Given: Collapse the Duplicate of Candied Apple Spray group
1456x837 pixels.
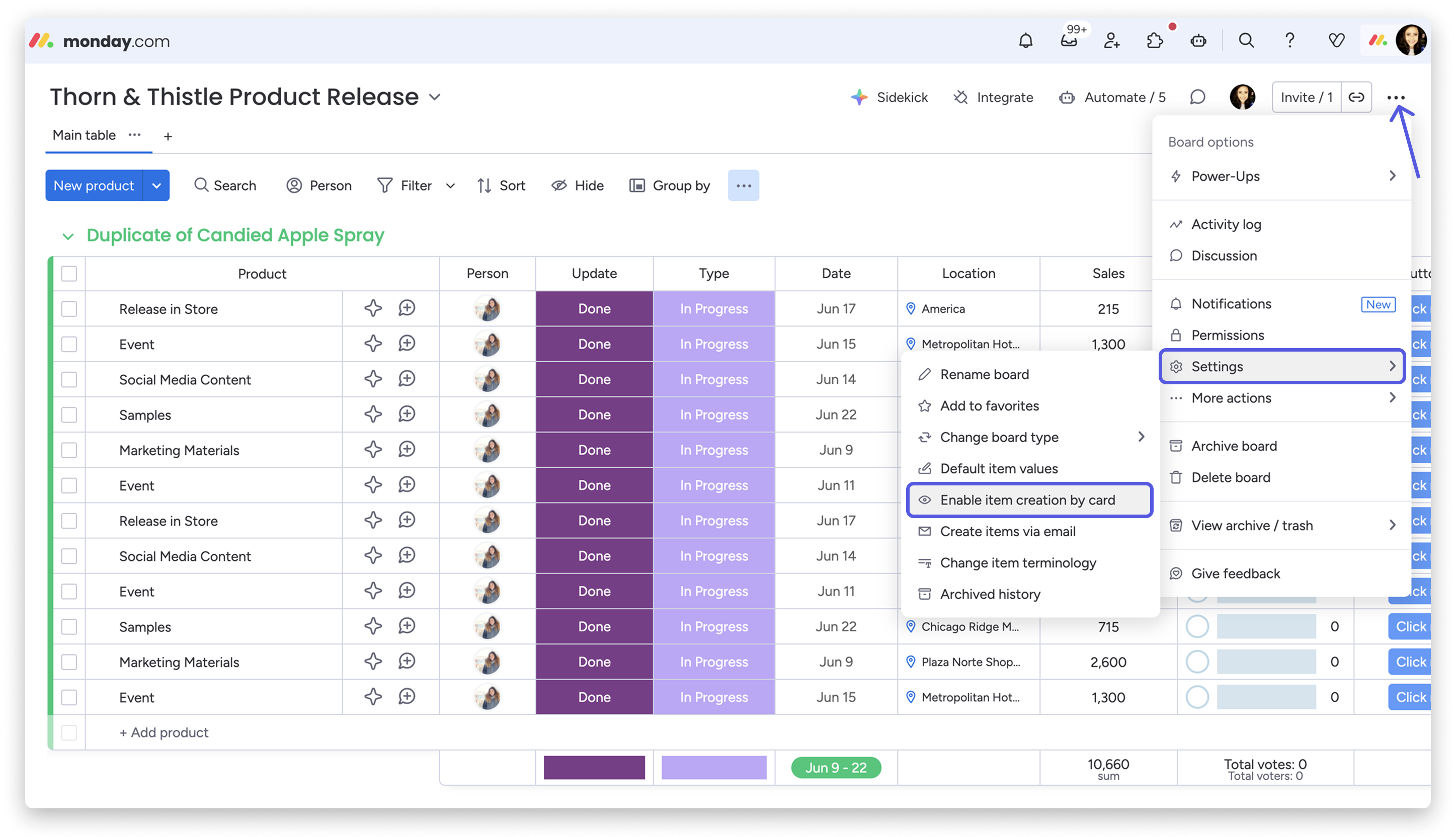Looking at the screenshot, I should pyautogui.click(x=68, y=236).
